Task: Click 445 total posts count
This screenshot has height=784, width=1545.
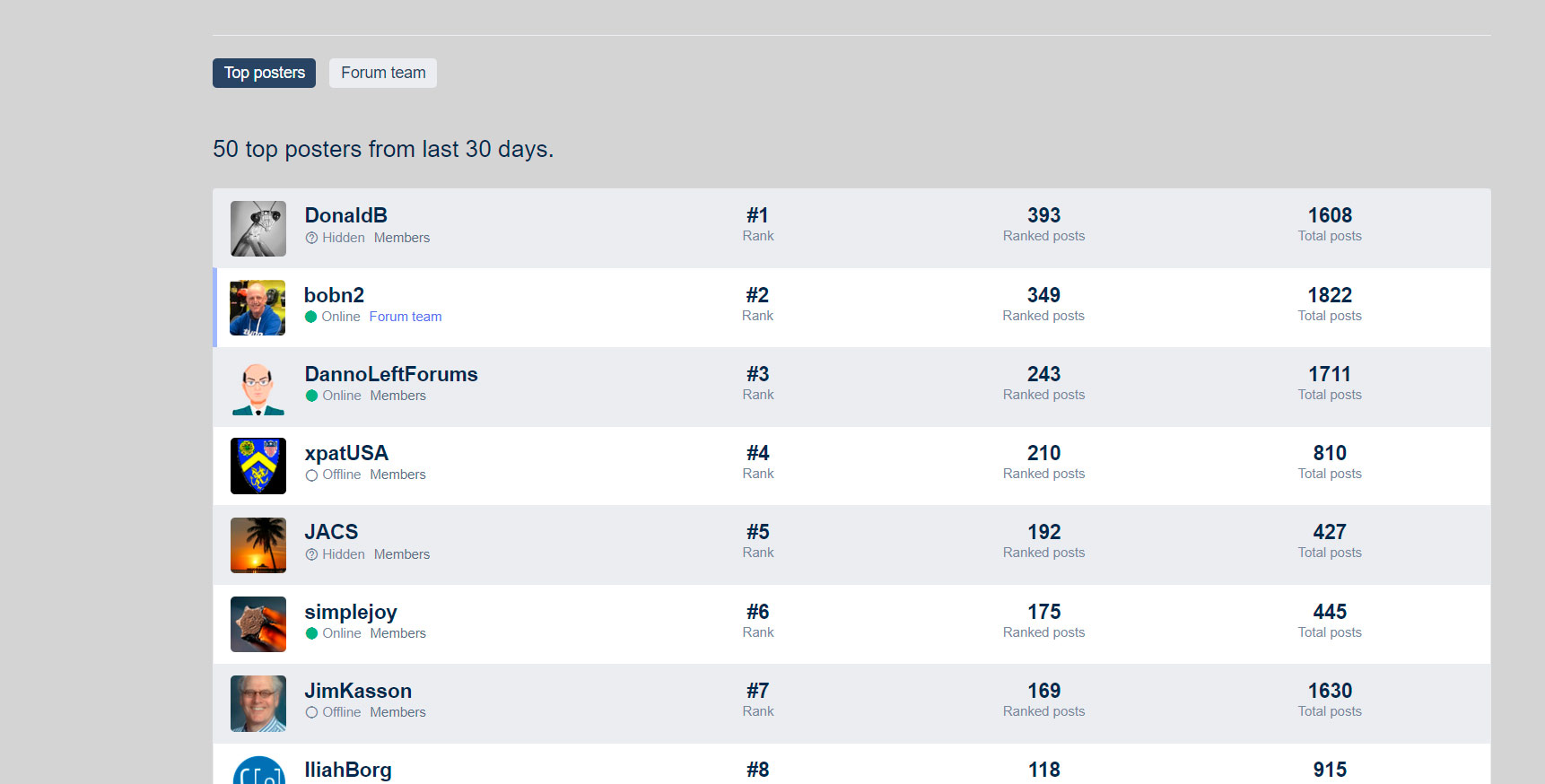Action: pos(1330,612)
